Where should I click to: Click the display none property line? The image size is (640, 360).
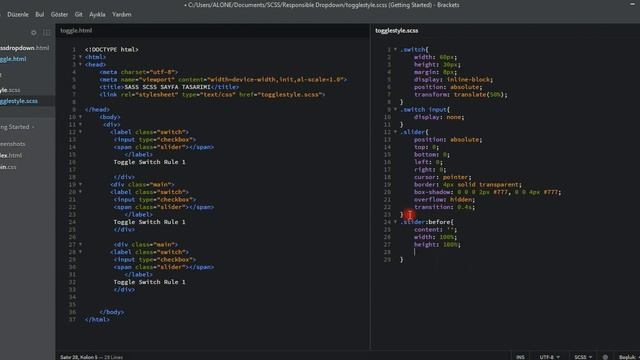(x=439, y=117)
